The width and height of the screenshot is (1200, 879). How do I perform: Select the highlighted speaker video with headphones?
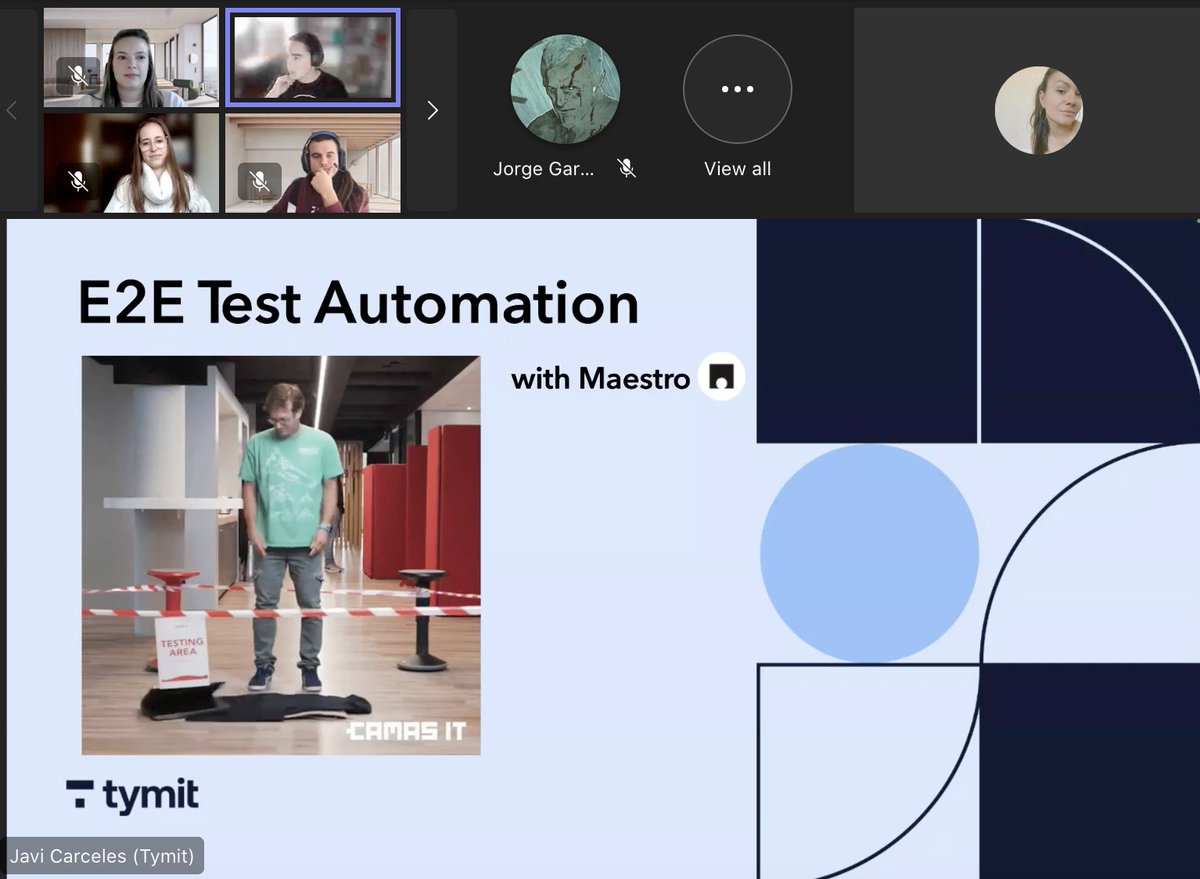(x=313, y=57)
